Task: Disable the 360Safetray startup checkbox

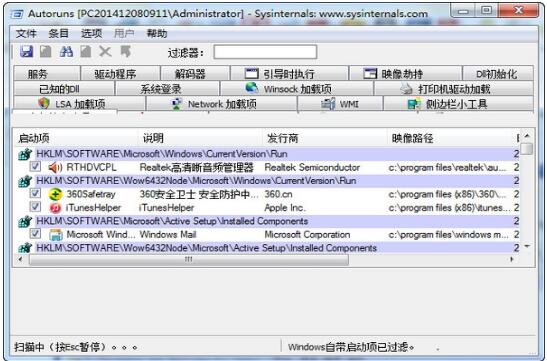Action: [35, 193]
